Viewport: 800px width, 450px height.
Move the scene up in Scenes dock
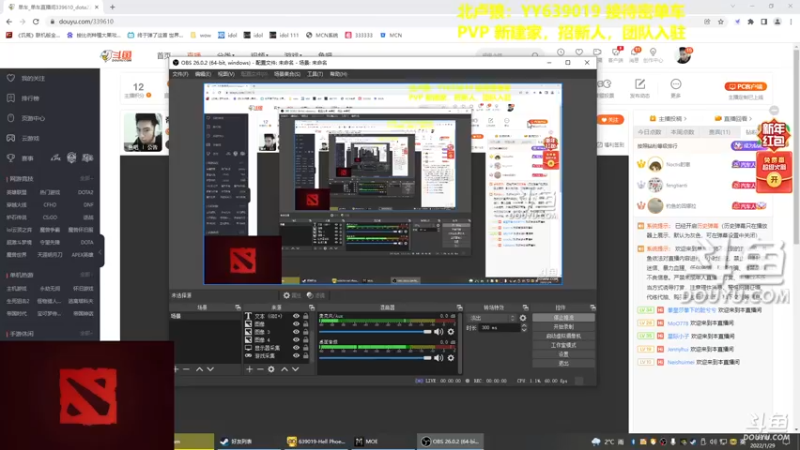199,369
